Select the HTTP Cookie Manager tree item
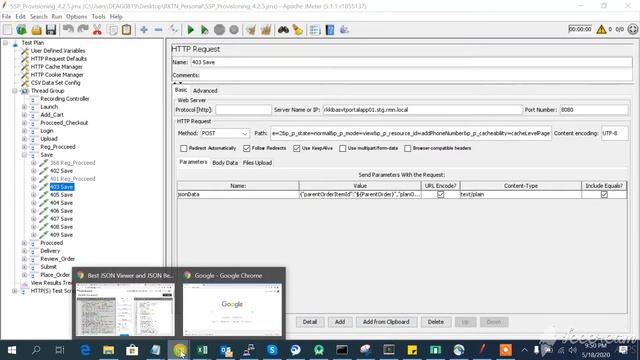Image resolution: width=640 pixels, height=360 pixels. pyautogui.click(x=57, y=75)
